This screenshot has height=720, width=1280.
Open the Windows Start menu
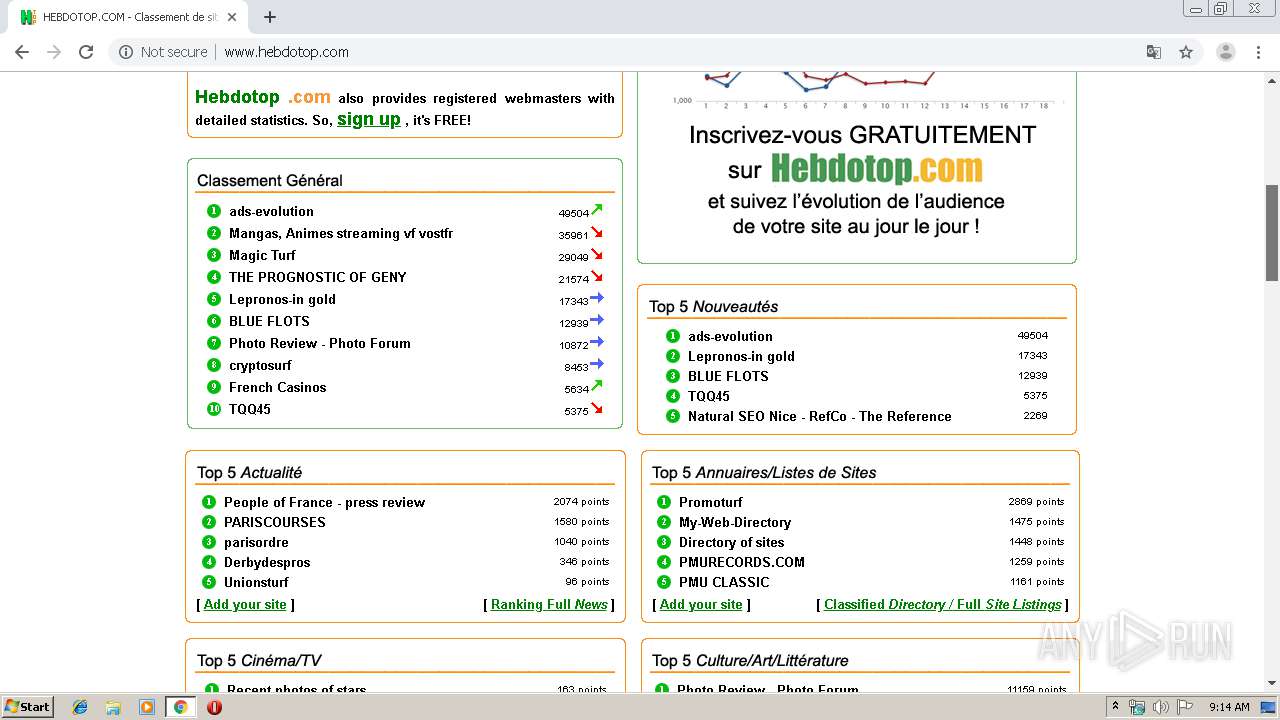pyautogui.click(x=28, y=707)
